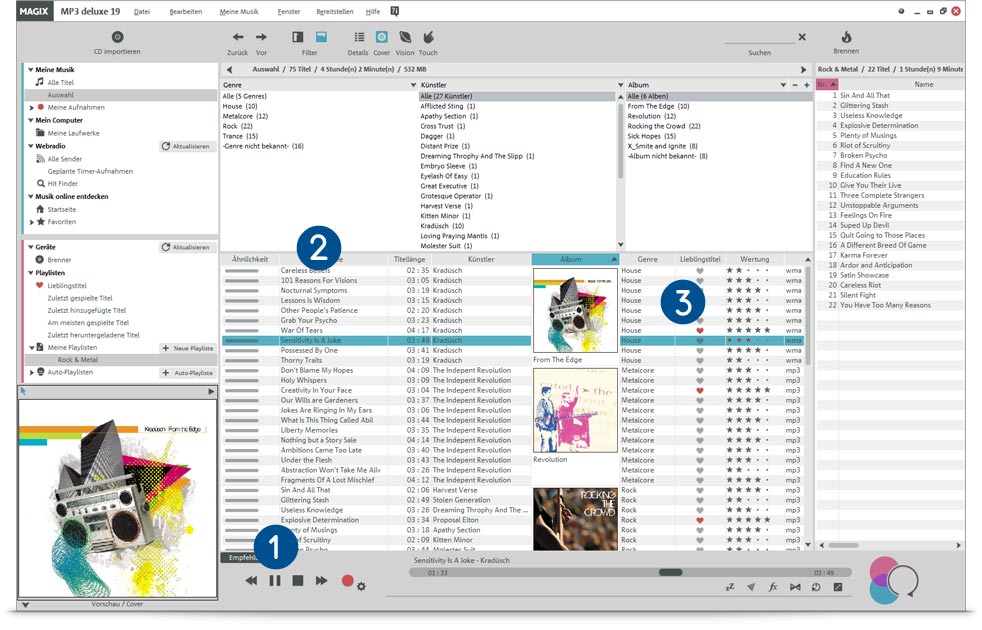Toggle favorite heart for War Of Tears
Screen dimensions: 982x630
click(x=700, y=330)
